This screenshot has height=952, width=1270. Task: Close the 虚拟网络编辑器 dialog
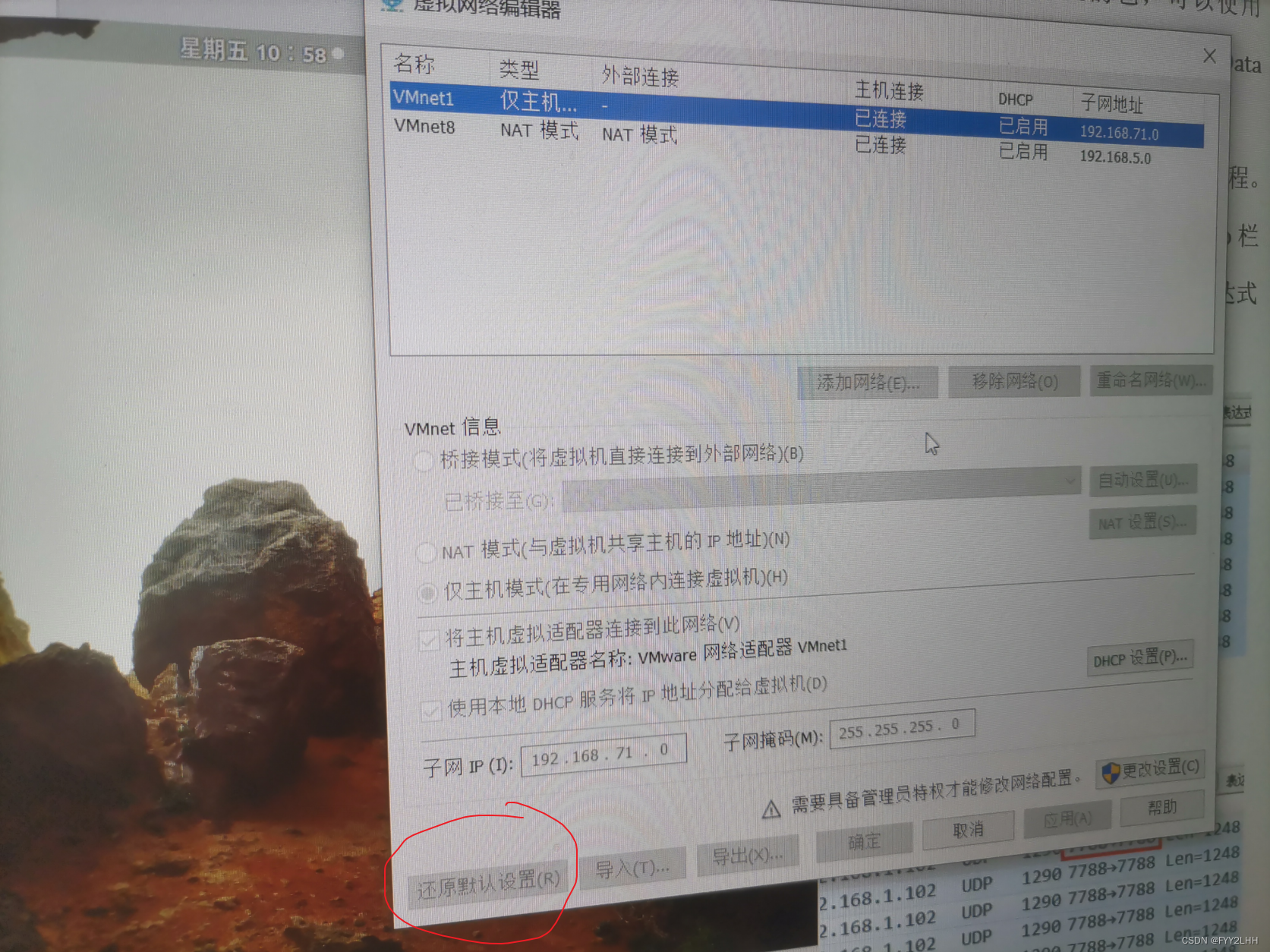pos(1209,56)
